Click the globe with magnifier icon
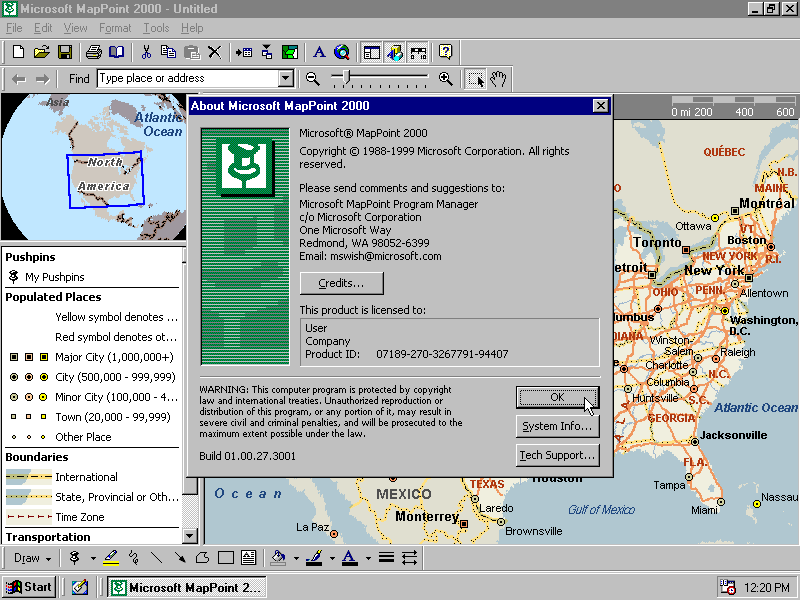Viewport: 800px width, 600px height. 342,52
